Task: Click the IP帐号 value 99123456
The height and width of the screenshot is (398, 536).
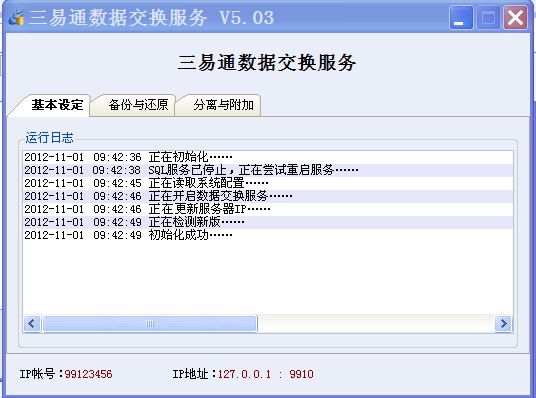Action: (88, 374)
